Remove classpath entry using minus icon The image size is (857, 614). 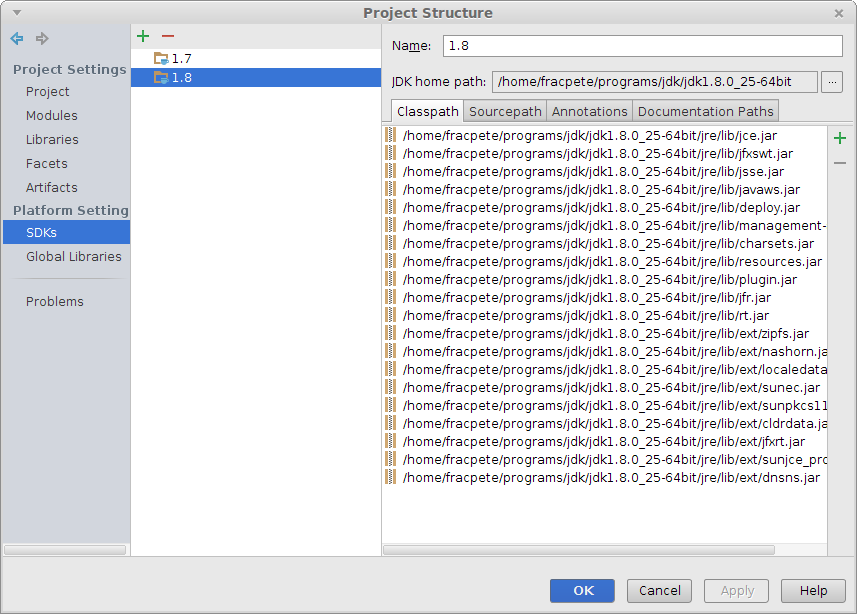click(840, 162)
